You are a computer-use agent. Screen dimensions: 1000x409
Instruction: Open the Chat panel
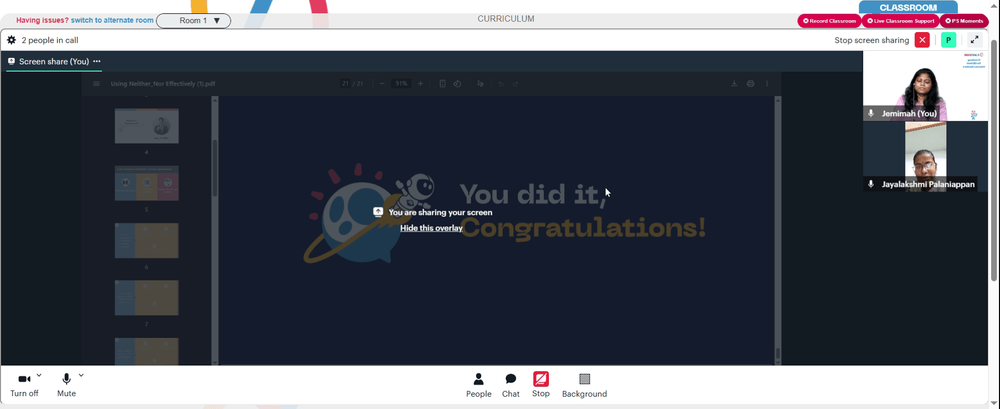click(x=511, y=385)
